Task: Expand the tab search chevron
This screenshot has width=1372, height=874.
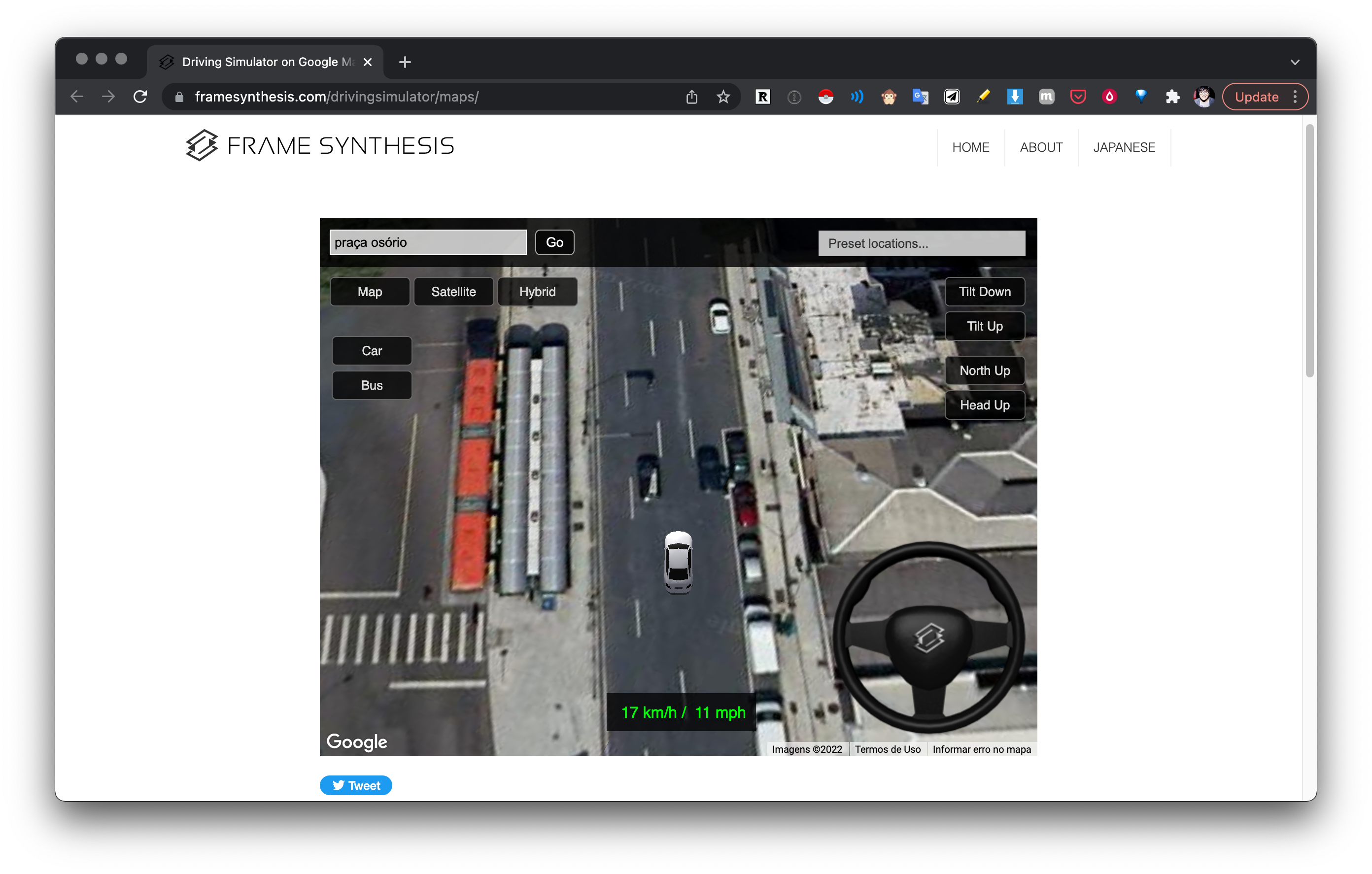Action: pyautogui.click(x=1295, y=62)
